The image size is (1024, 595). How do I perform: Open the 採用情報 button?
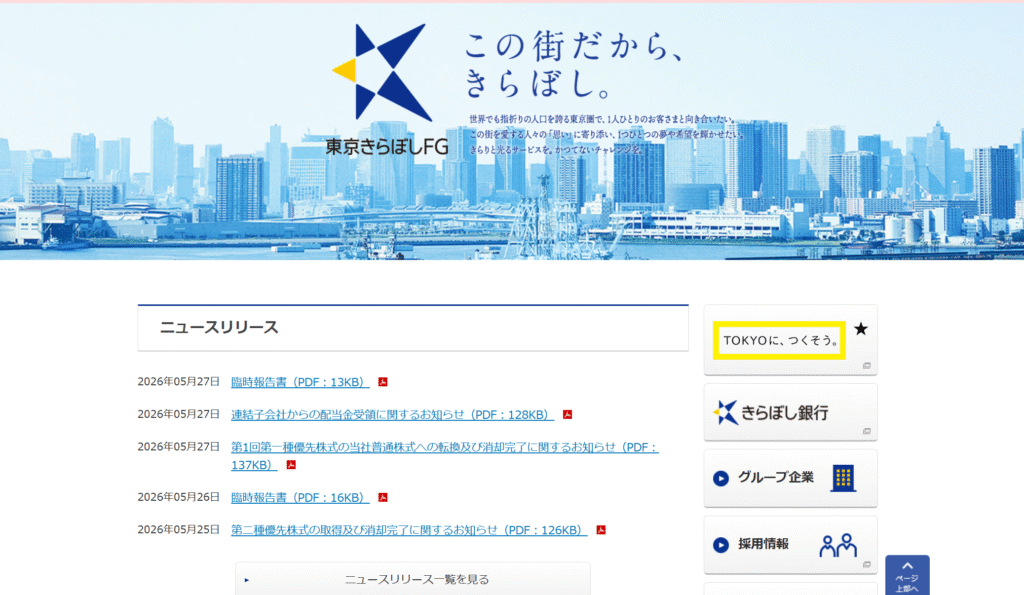coord(790,545)
